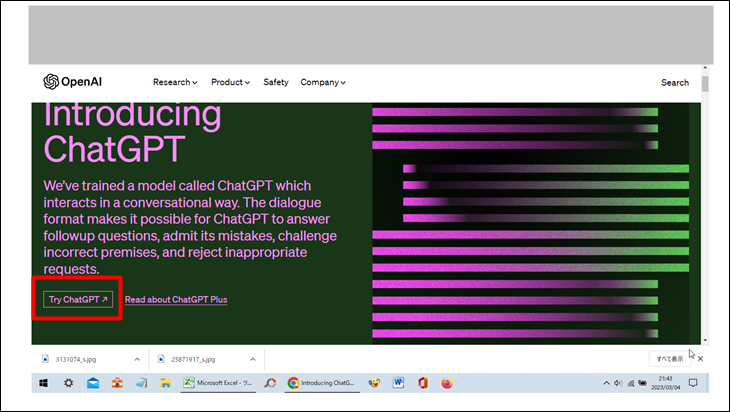Viewport: 730px width, 412px height.
Task: Click the Try ChatGPT button
Action: [78, 299]
